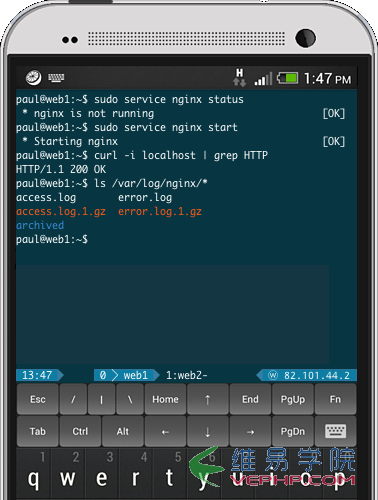This screenshot has height=500, width=378.
Task: Tap the Esc key
Action: (x=38, y=399)
